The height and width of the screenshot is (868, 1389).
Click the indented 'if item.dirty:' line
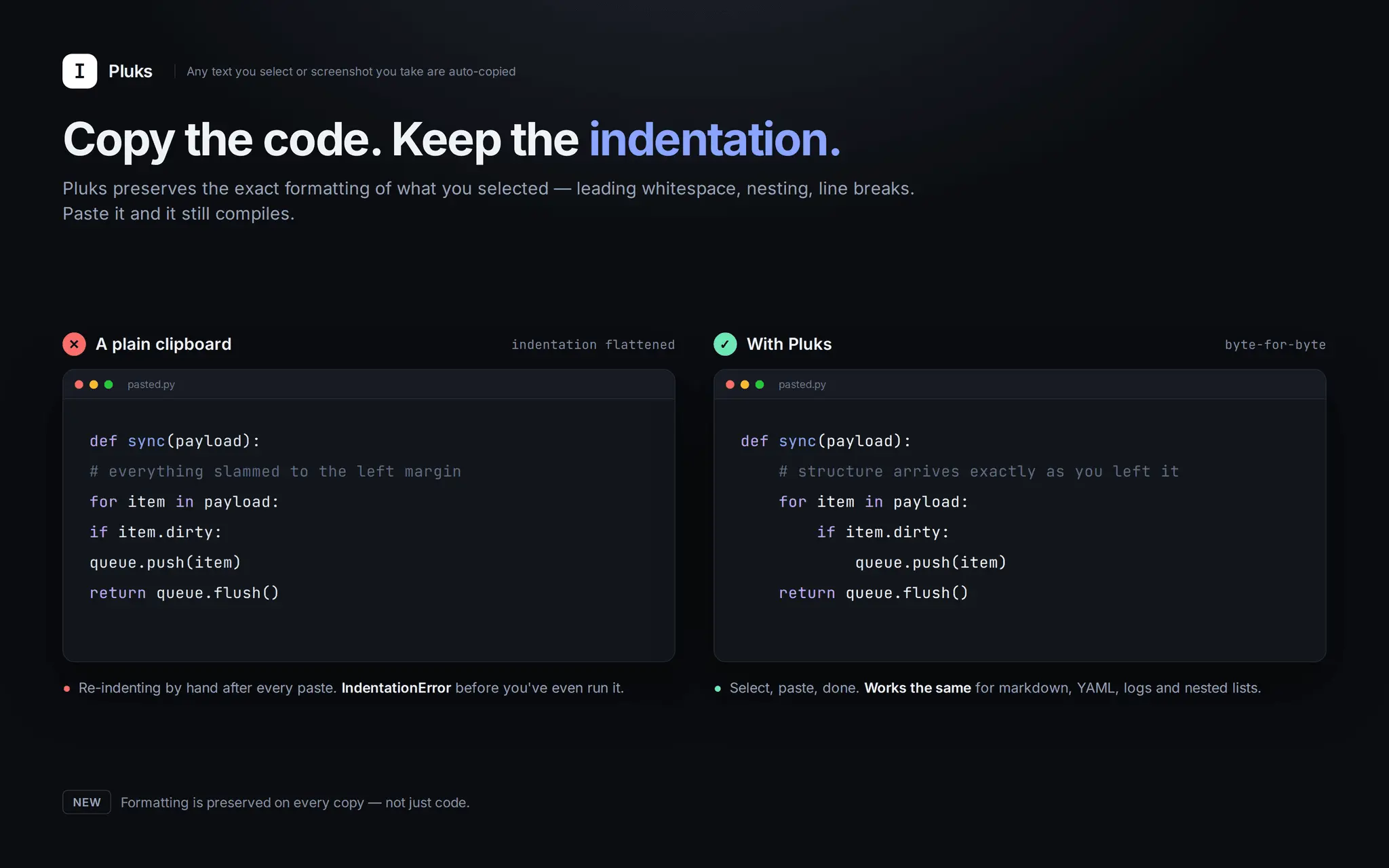tap(883, 532)
